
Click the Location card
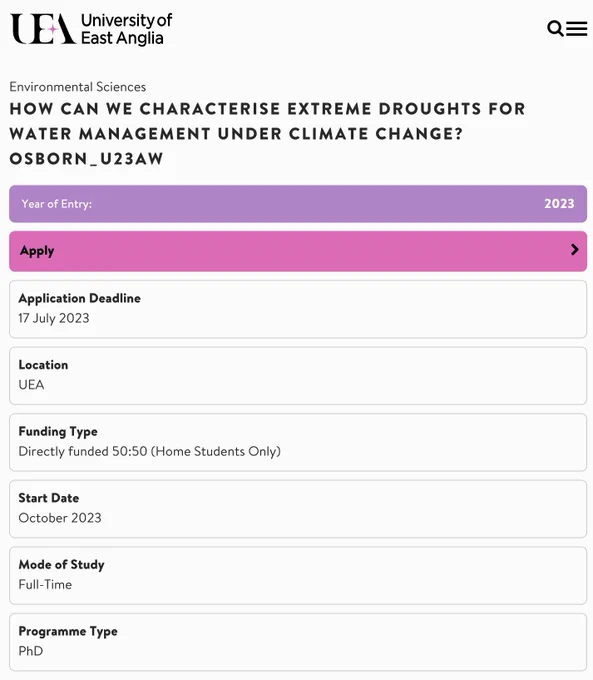point(298,376)
